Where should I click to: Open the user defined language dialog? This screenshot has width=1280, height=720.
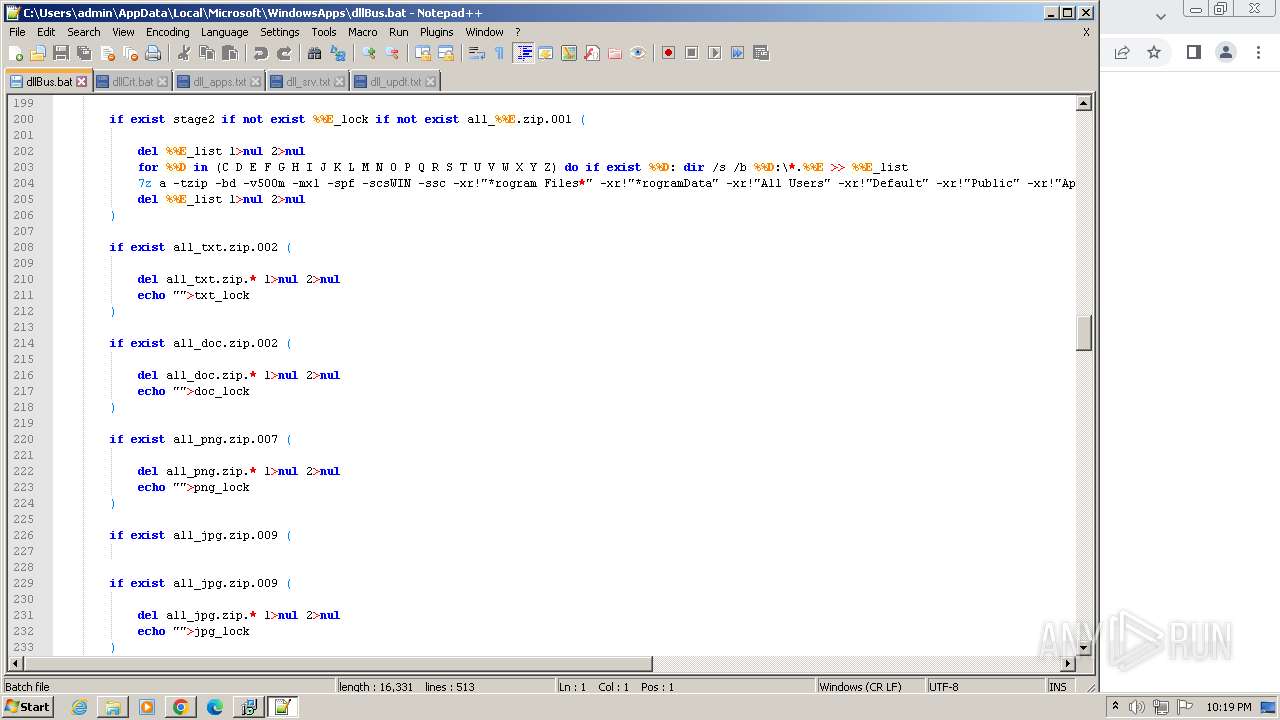coord(546,53)
